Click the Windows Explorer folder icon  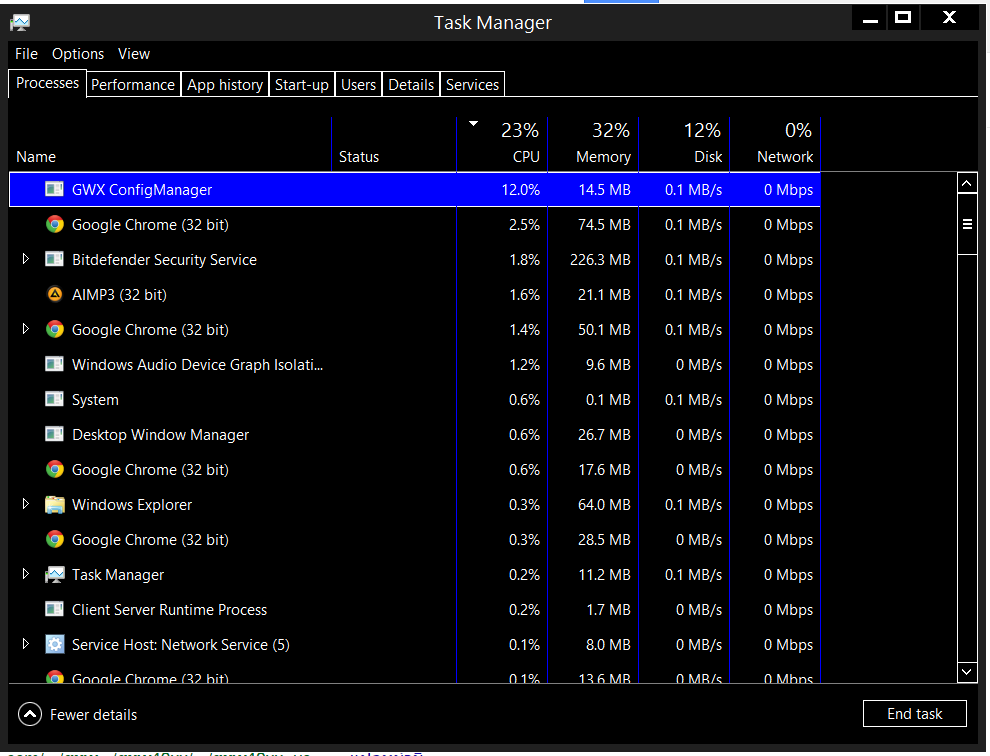55,505
